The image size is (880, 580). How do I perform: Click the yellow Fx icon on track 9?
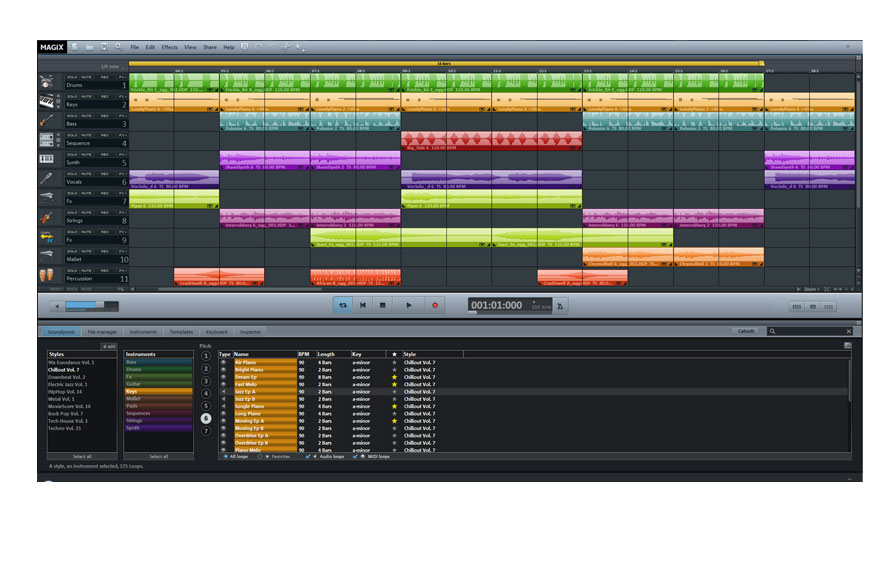47,237
